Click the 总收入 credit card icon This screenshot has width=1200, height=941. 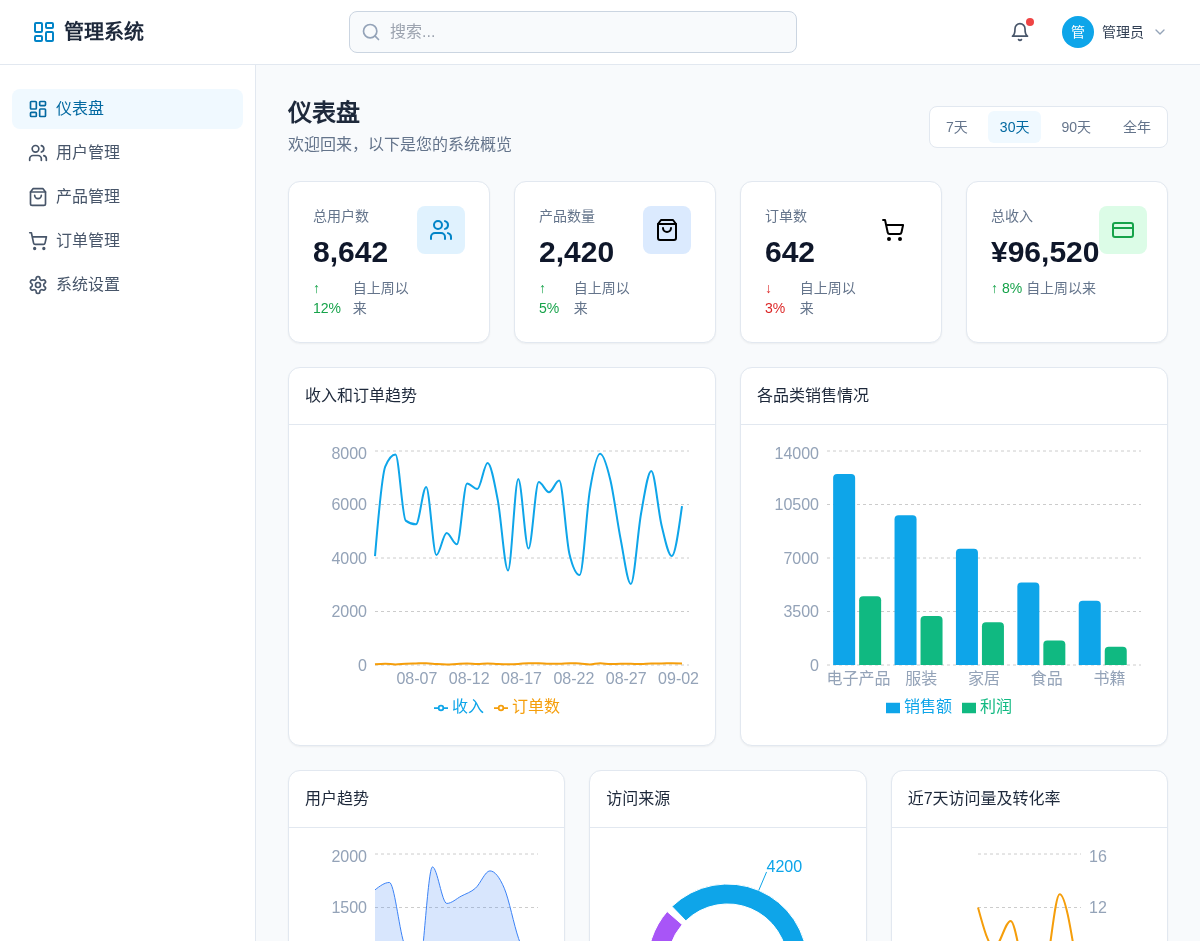[1123, 230]
